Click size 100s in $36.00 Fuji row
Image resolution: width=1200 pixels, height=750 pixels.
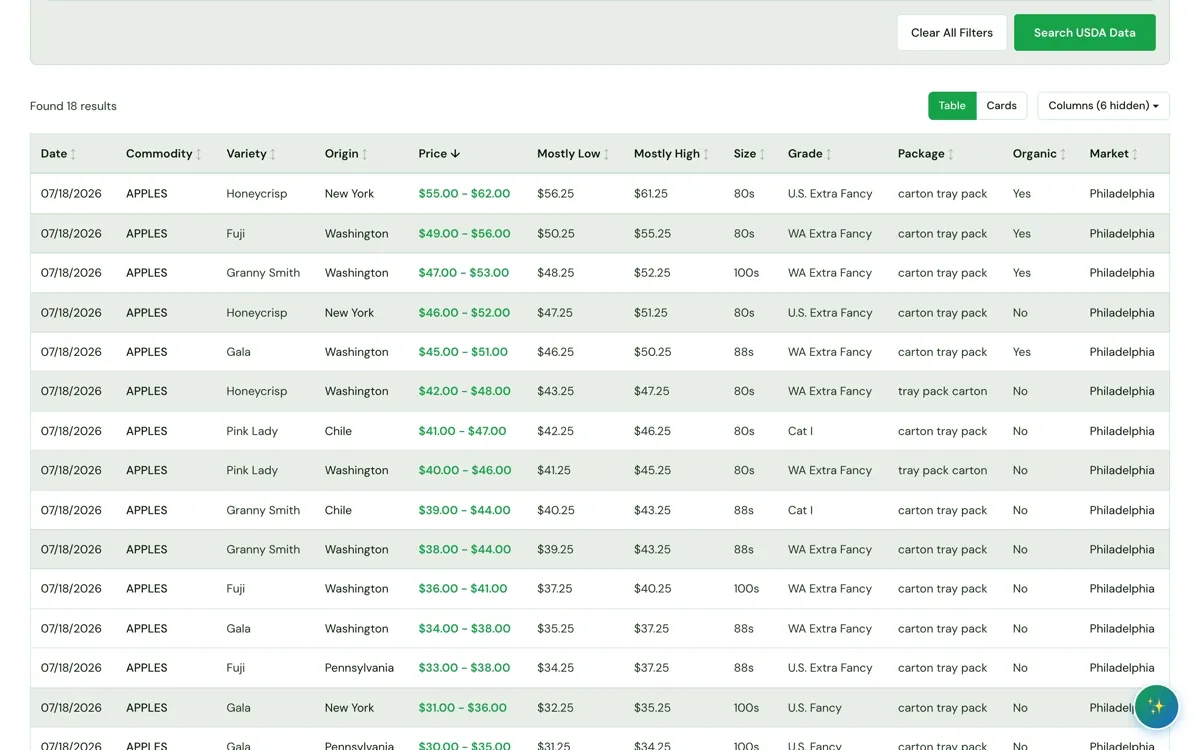point(746,589)
